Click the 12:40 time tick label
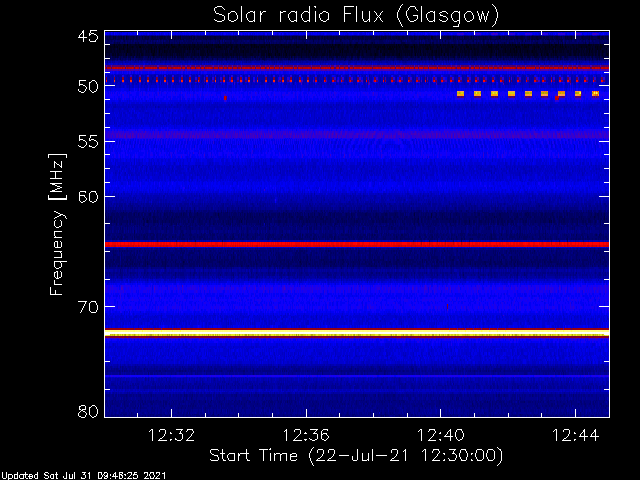640x480 pixels. point(441,435)
